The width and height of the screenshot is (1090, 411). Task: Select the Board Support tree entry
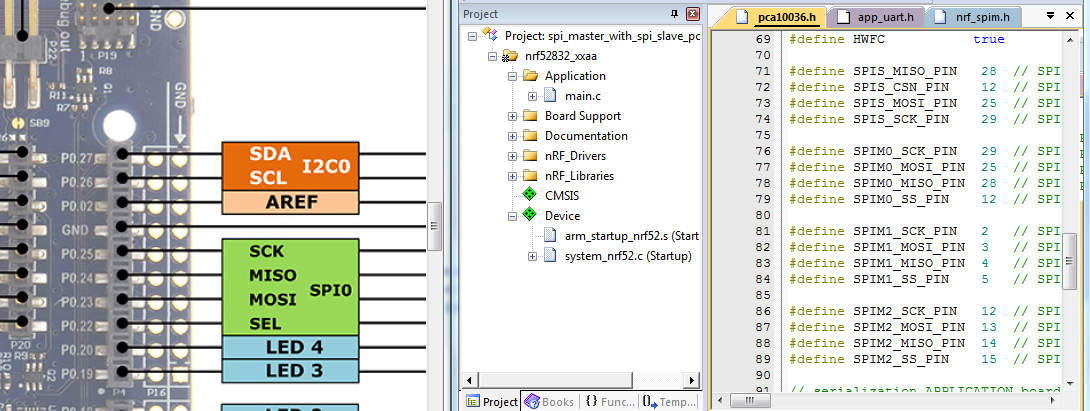pos(583,116)
